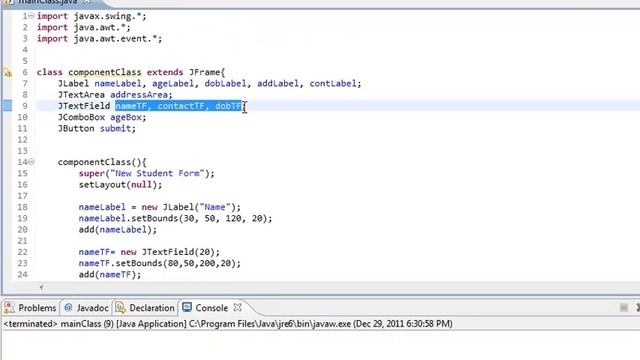Image resolution: width=640 pixels, height=360 pixels.
Task: Click 'import java.awt.*;' on line 2
Action: [84, 27]
